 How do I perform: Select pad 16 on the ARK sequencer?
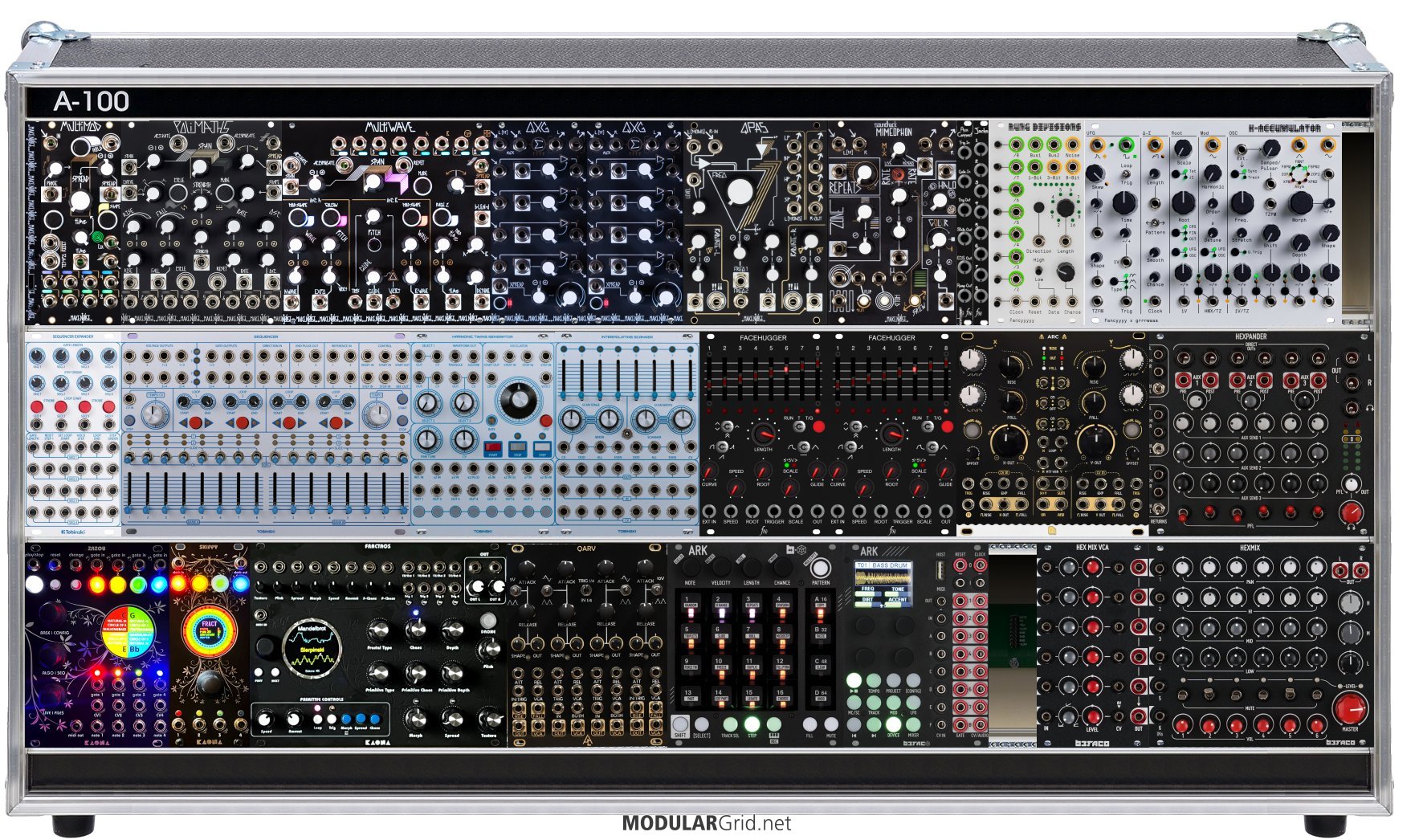(783, 695)
